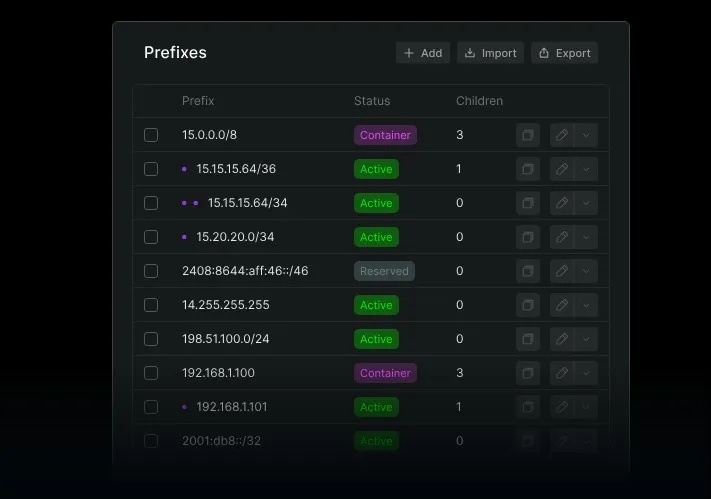Screen dimensions: 711x499
Task: Copy the 198.51.100.0/24 prefix row
Action: [528, 339]
